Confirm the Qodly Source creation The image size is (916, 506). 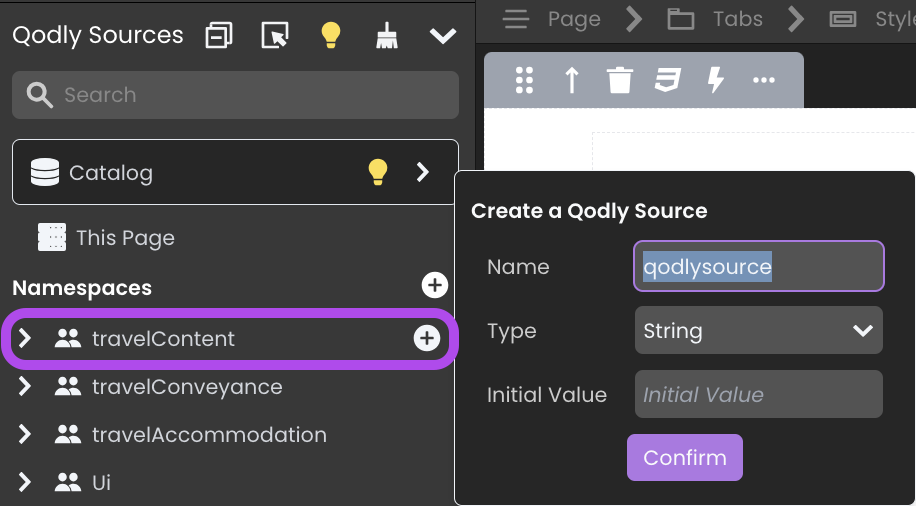pos(685,458)
